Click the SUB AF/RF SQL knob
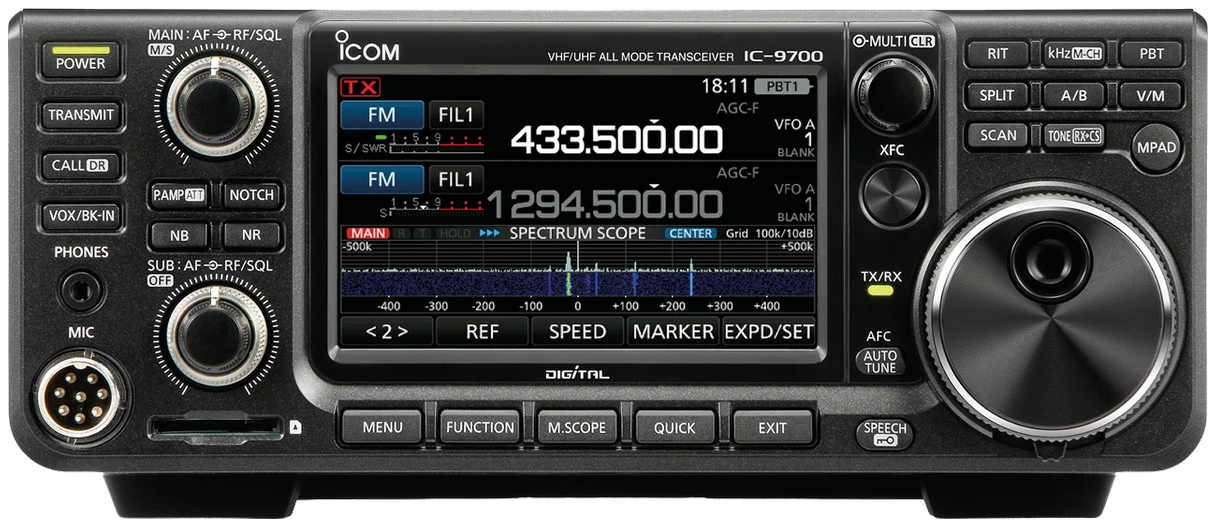 [x=216, y=336]
